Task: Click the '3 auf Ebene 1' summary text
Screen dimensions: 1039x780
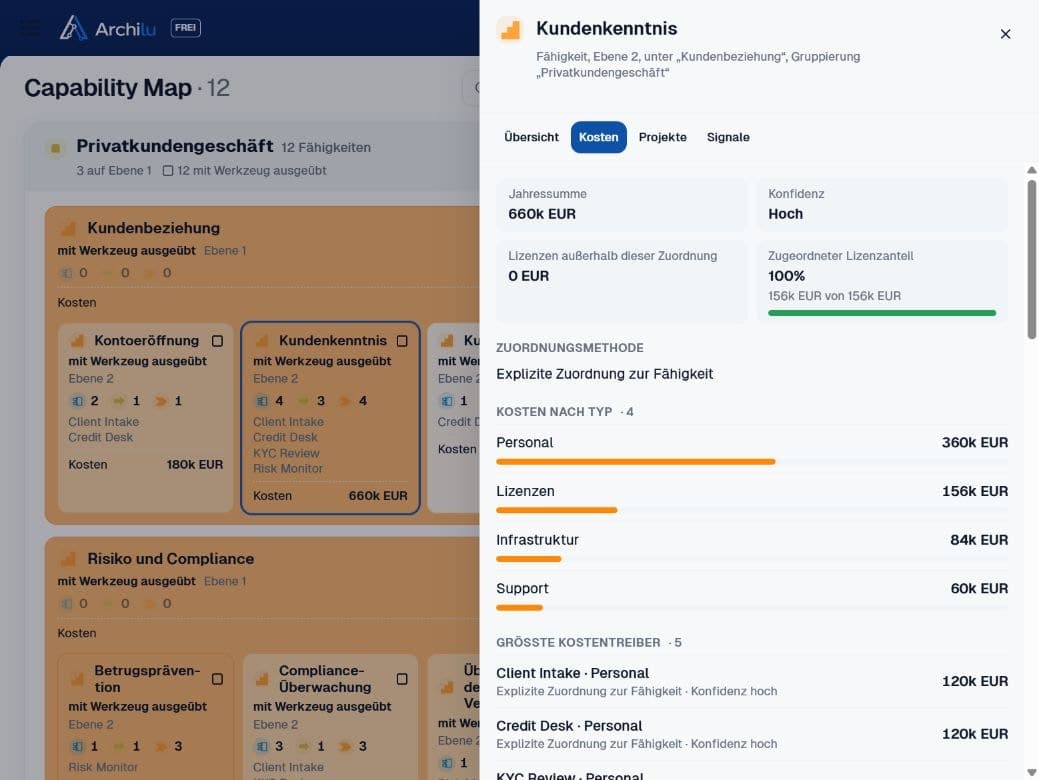Action: pos(114,170)
